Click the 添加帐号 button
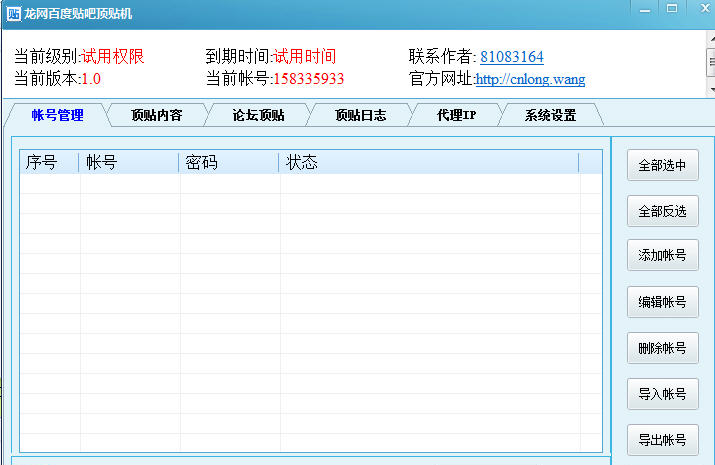Viewport: 715px width, 465px height. (x=663, y=255)
